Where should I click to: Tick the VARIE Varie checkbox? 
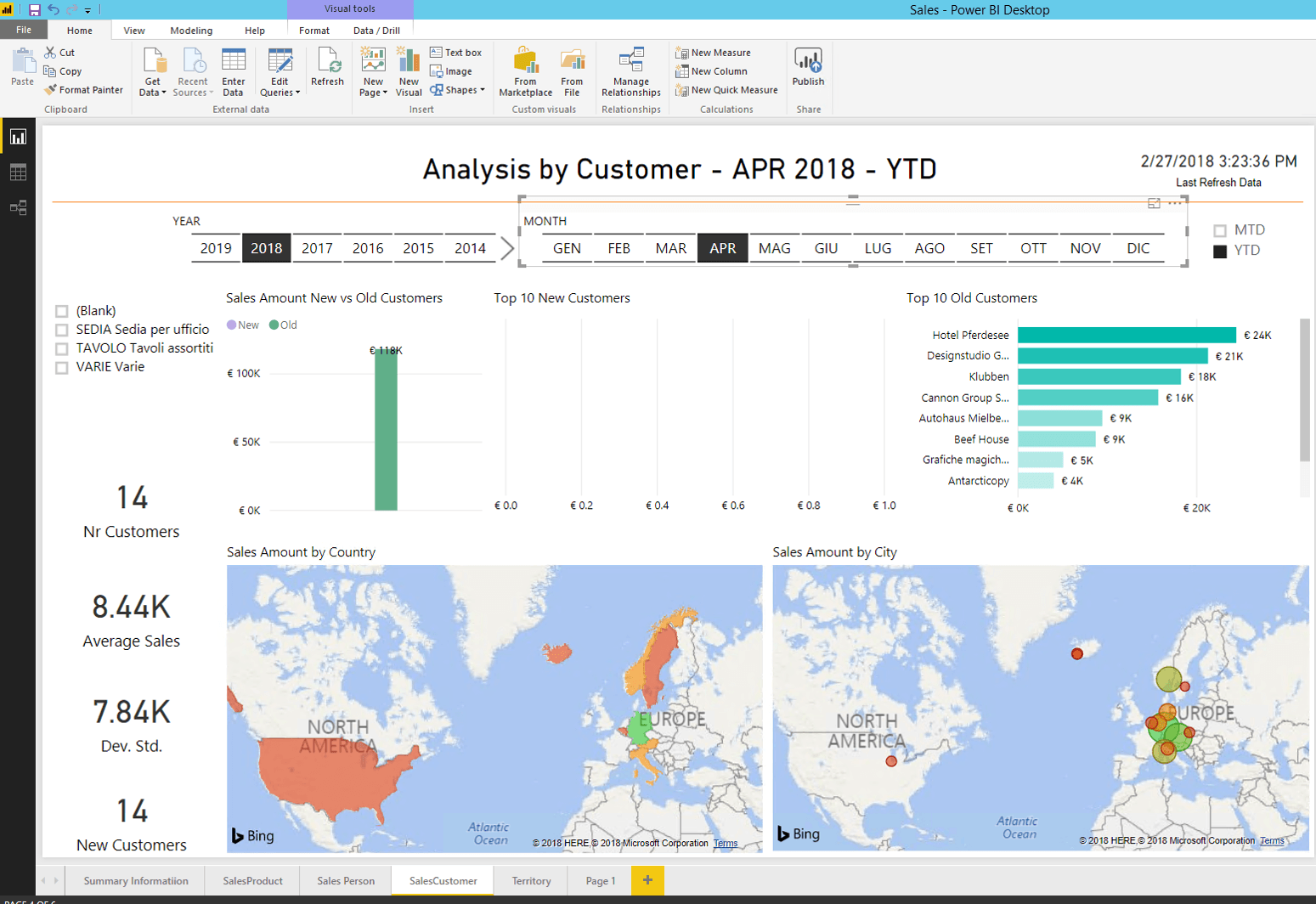pos(62,368)
